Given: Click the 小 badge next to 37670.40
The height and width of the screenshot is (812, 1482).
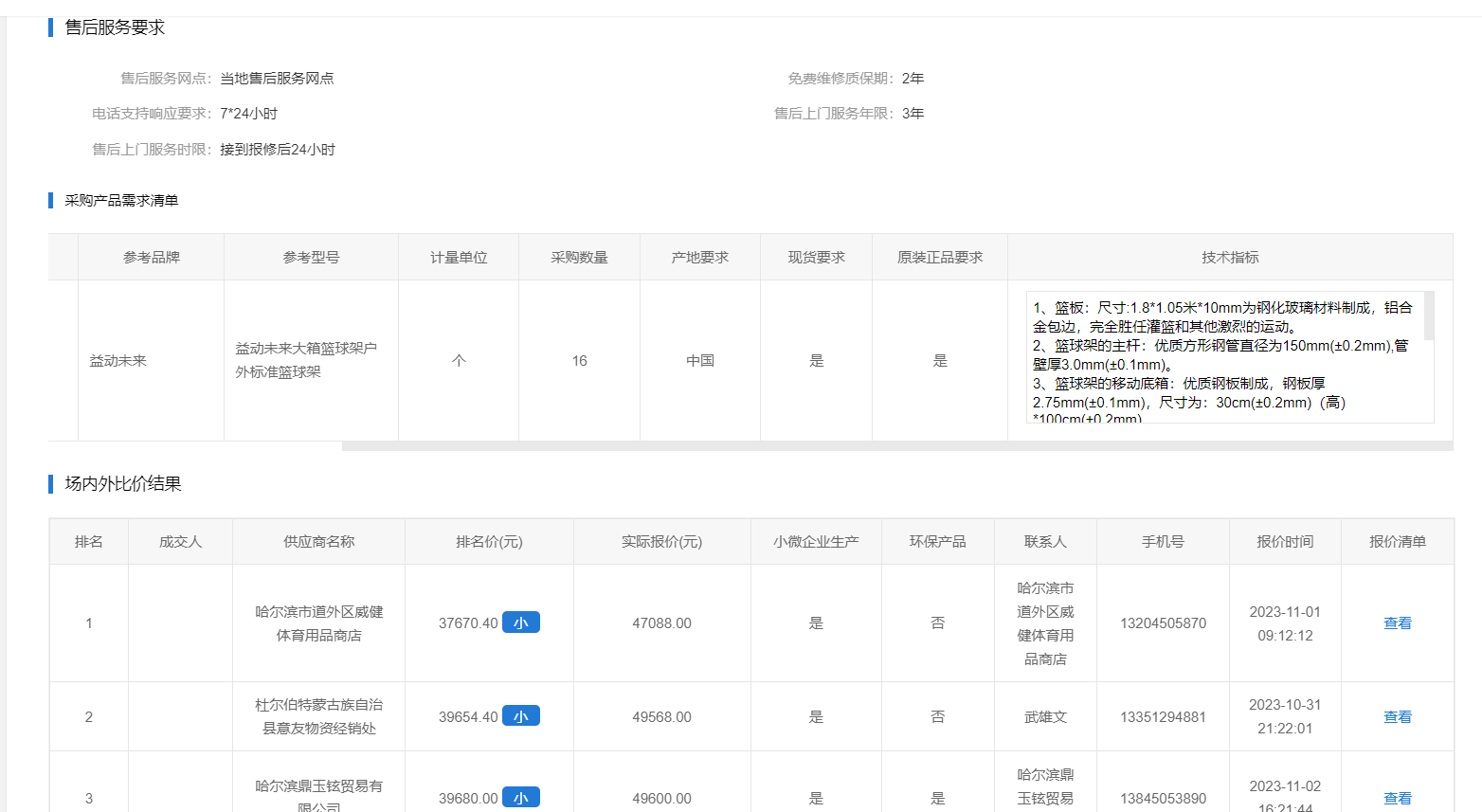Looking at the screenshot, I should [x=520, y=623].
